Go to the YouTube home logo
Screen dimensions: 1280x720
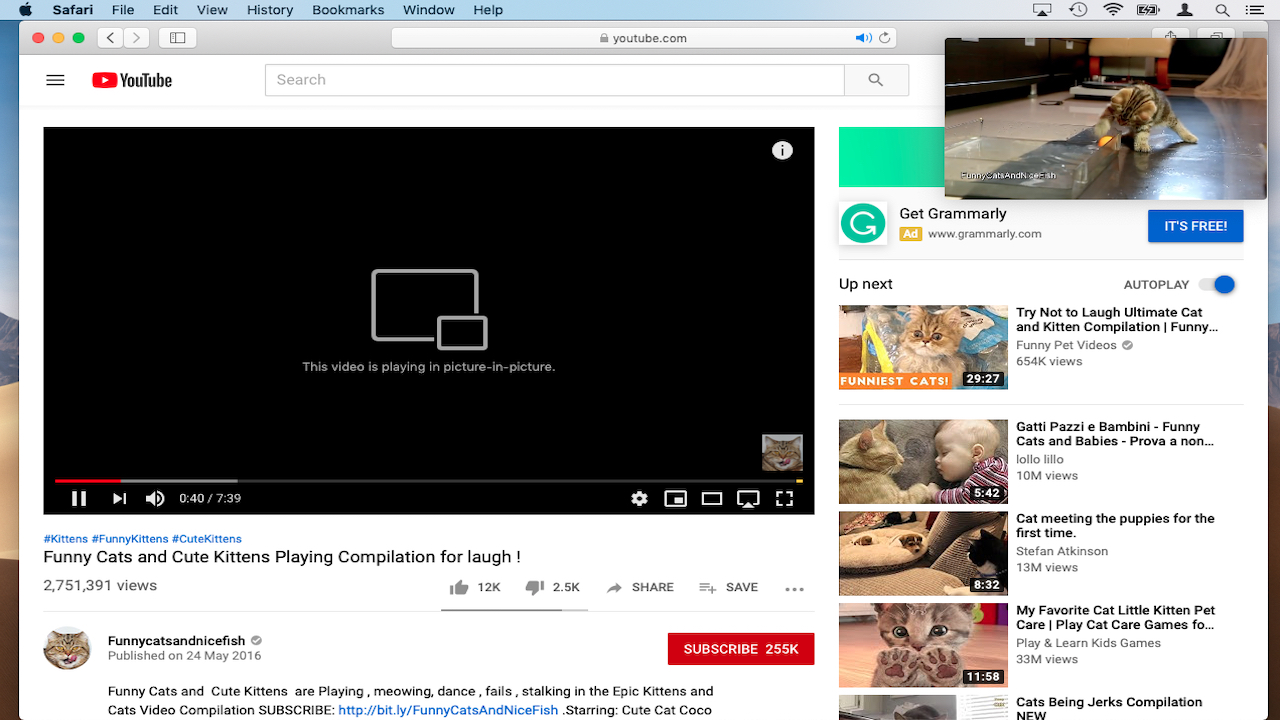[132, 80]
